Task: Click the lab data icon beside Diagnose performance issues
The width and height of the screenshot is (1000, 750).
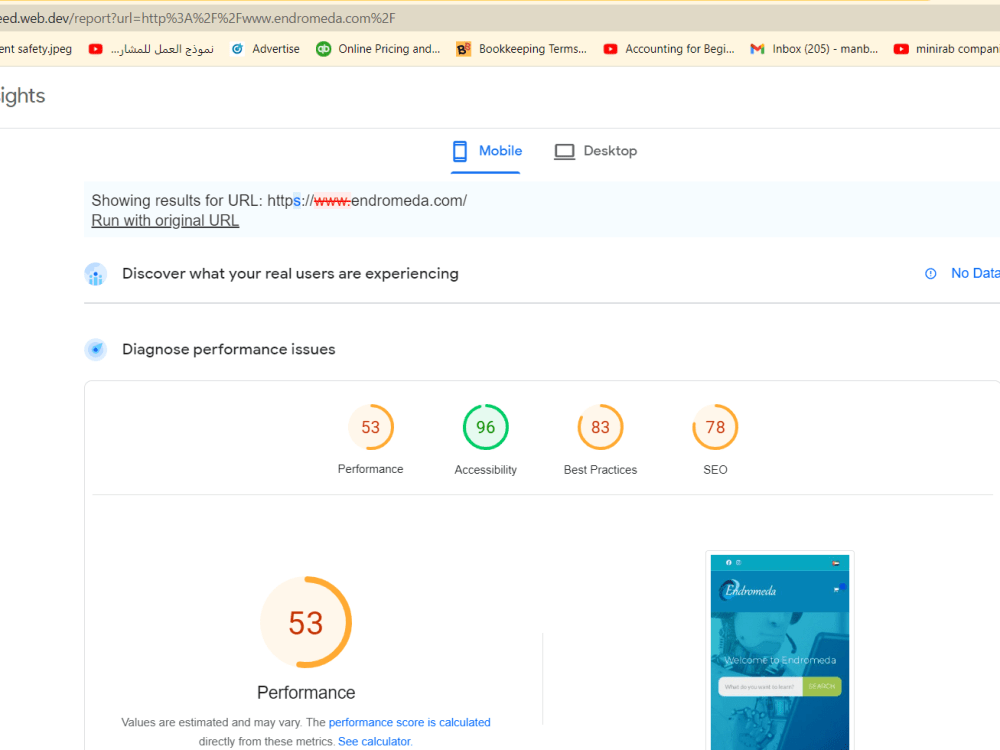Action: [96, 349]
